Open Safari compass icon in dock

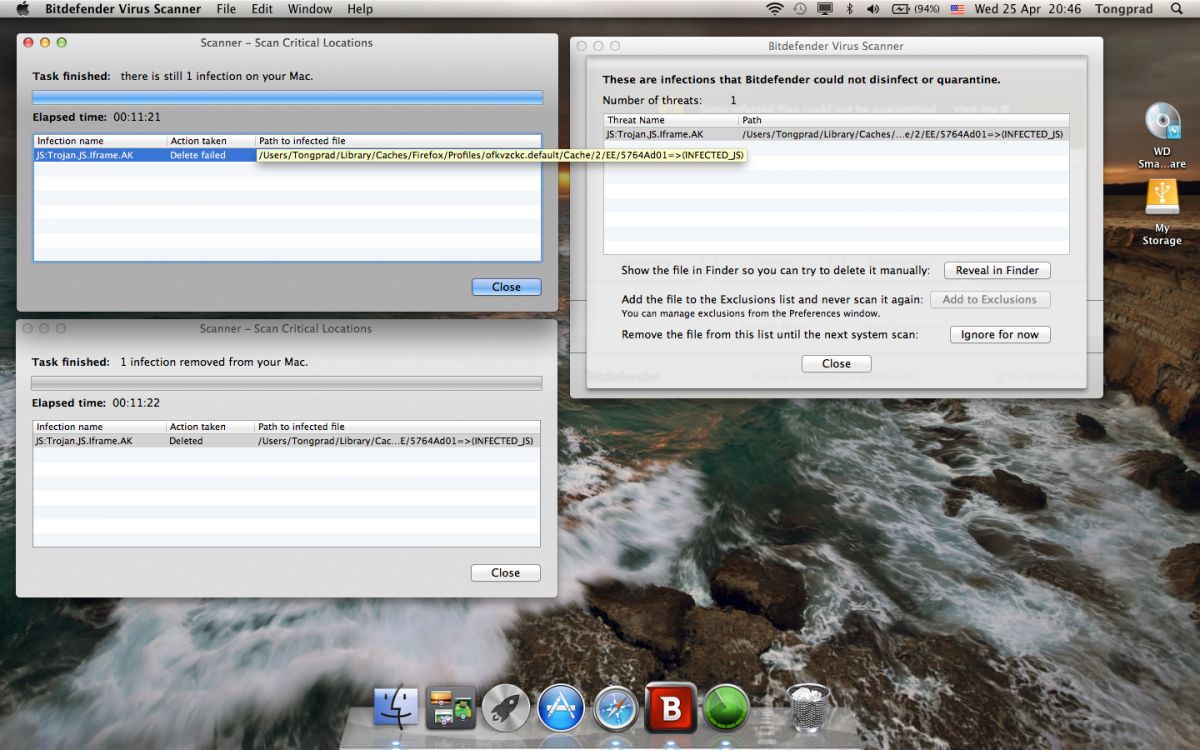point(616,708)
